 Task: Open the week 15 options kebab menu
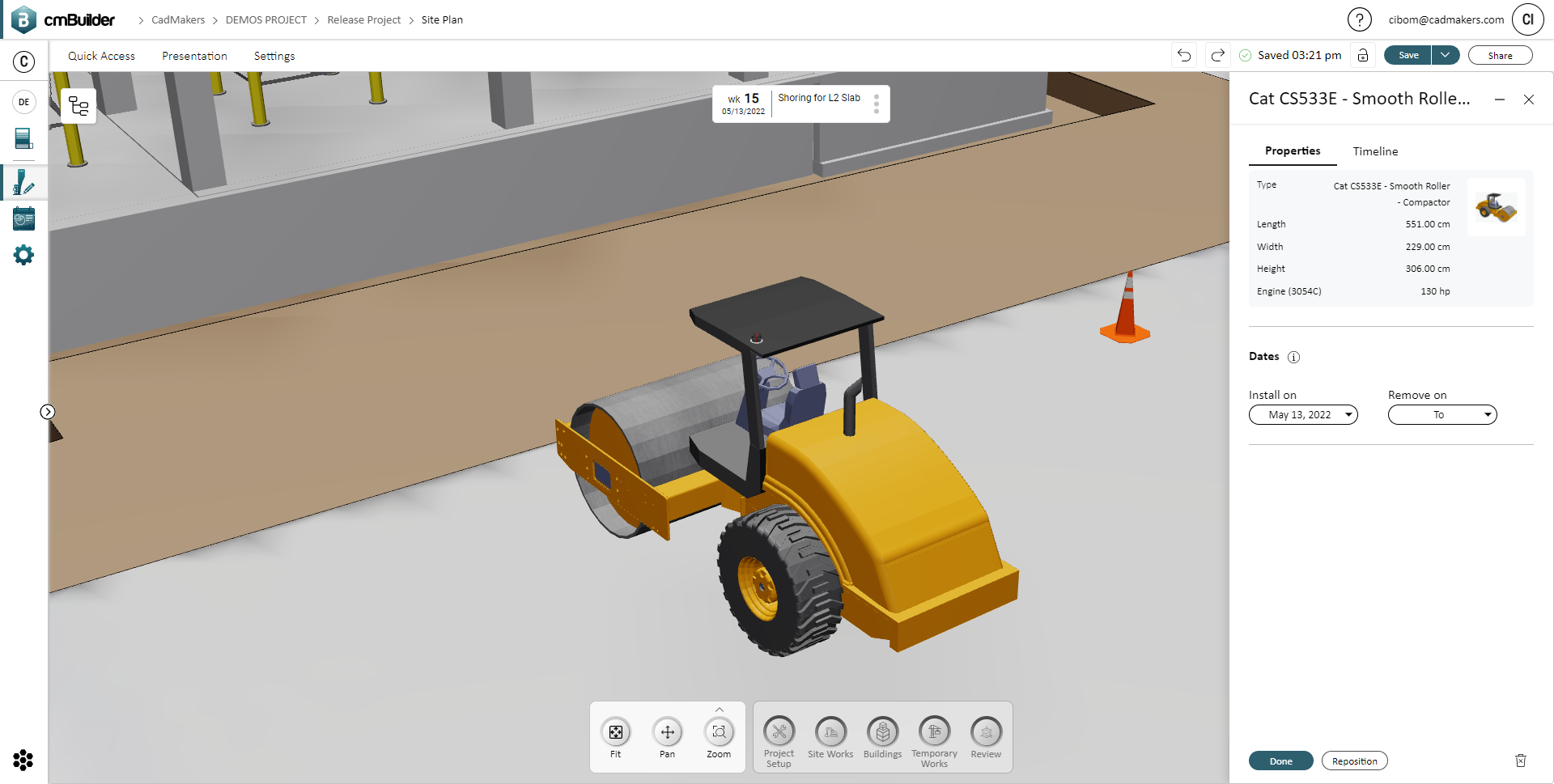click(877, 104)
